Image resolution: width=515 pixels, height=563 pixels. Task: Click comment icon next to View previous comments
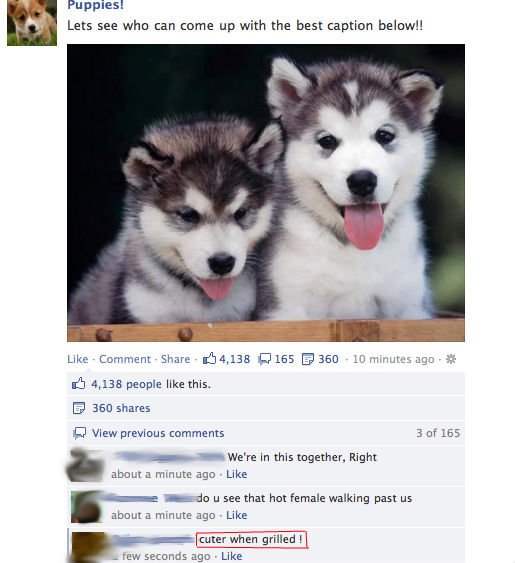79,433
